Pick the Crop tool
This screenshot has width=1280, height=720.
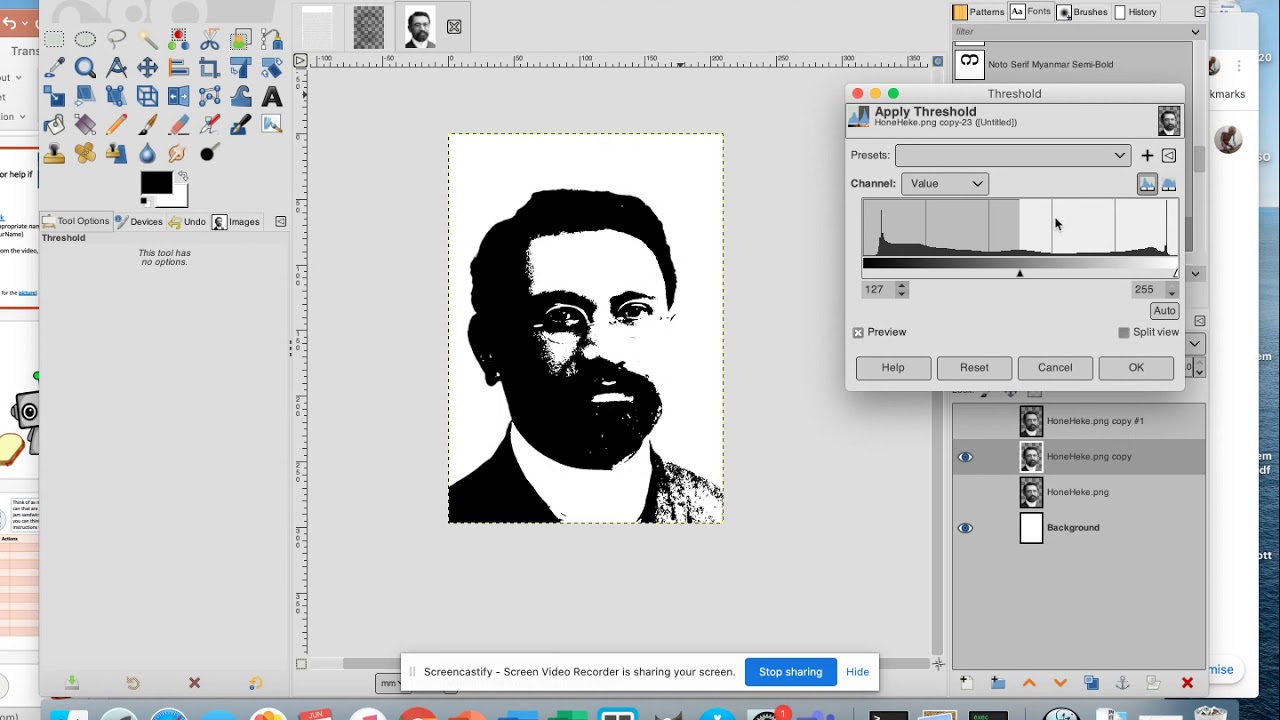point(209,68)
